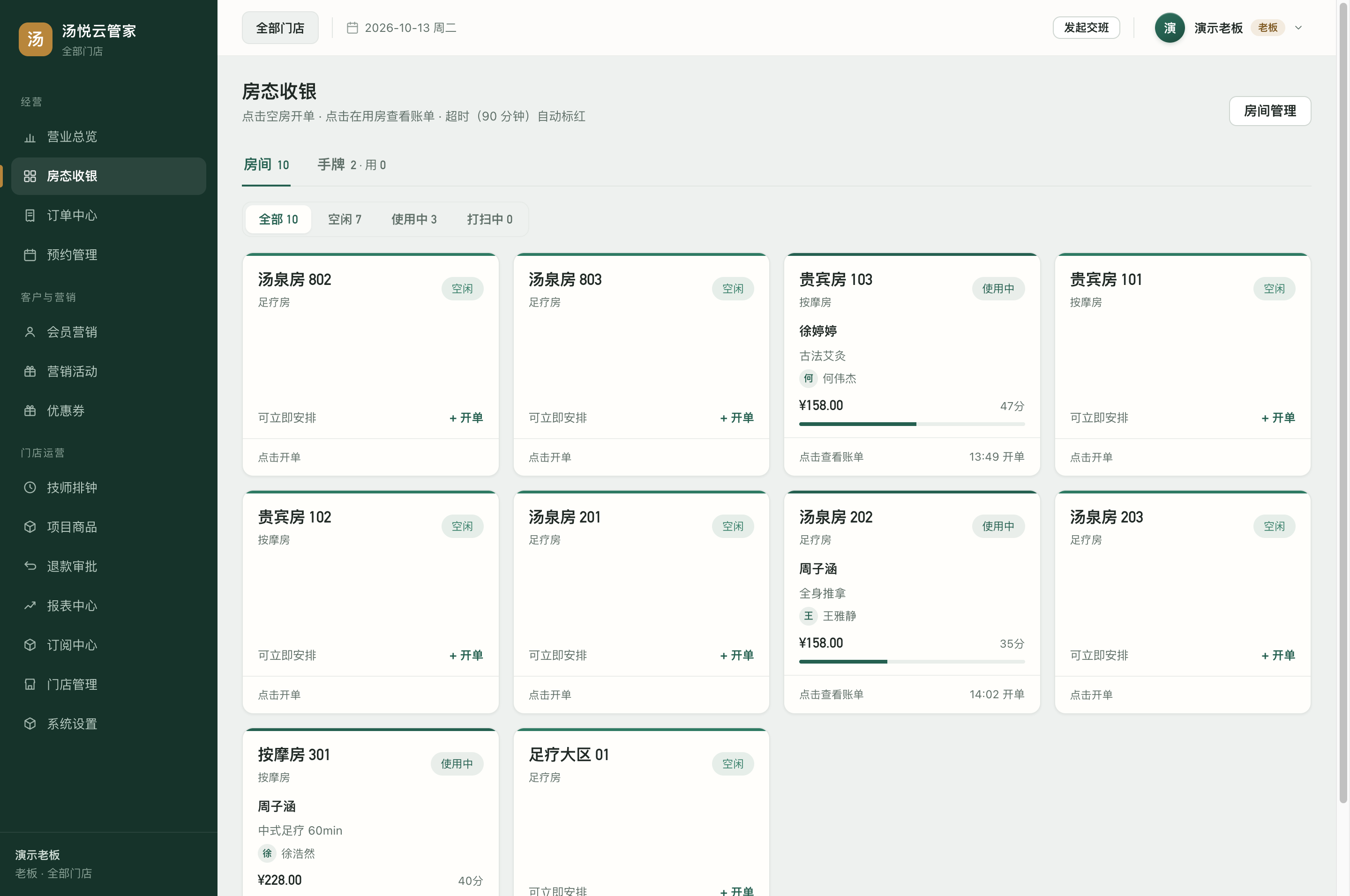Click the 营销活动 gift icon
1350x896 pixels.
[x=30, y=372]
